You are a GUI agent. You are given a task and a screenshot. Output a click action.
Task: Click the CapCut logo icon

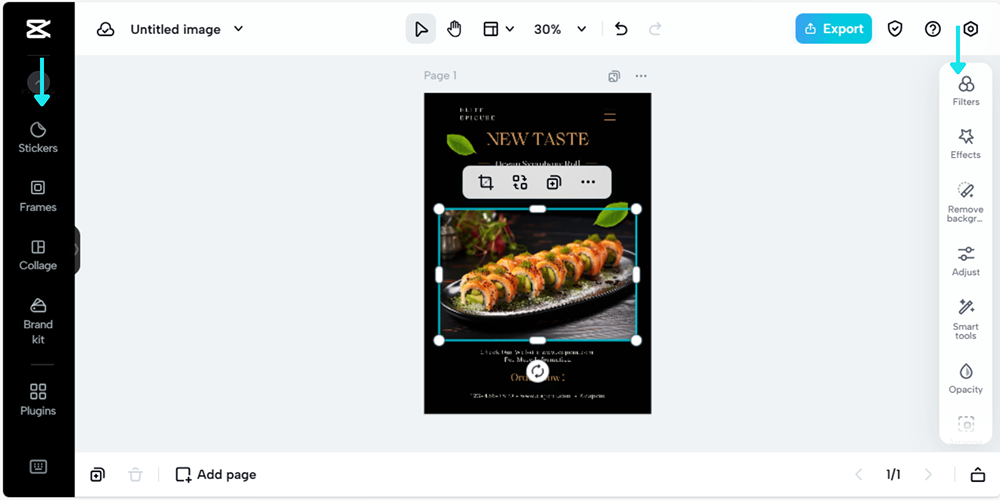click(38, 29)
